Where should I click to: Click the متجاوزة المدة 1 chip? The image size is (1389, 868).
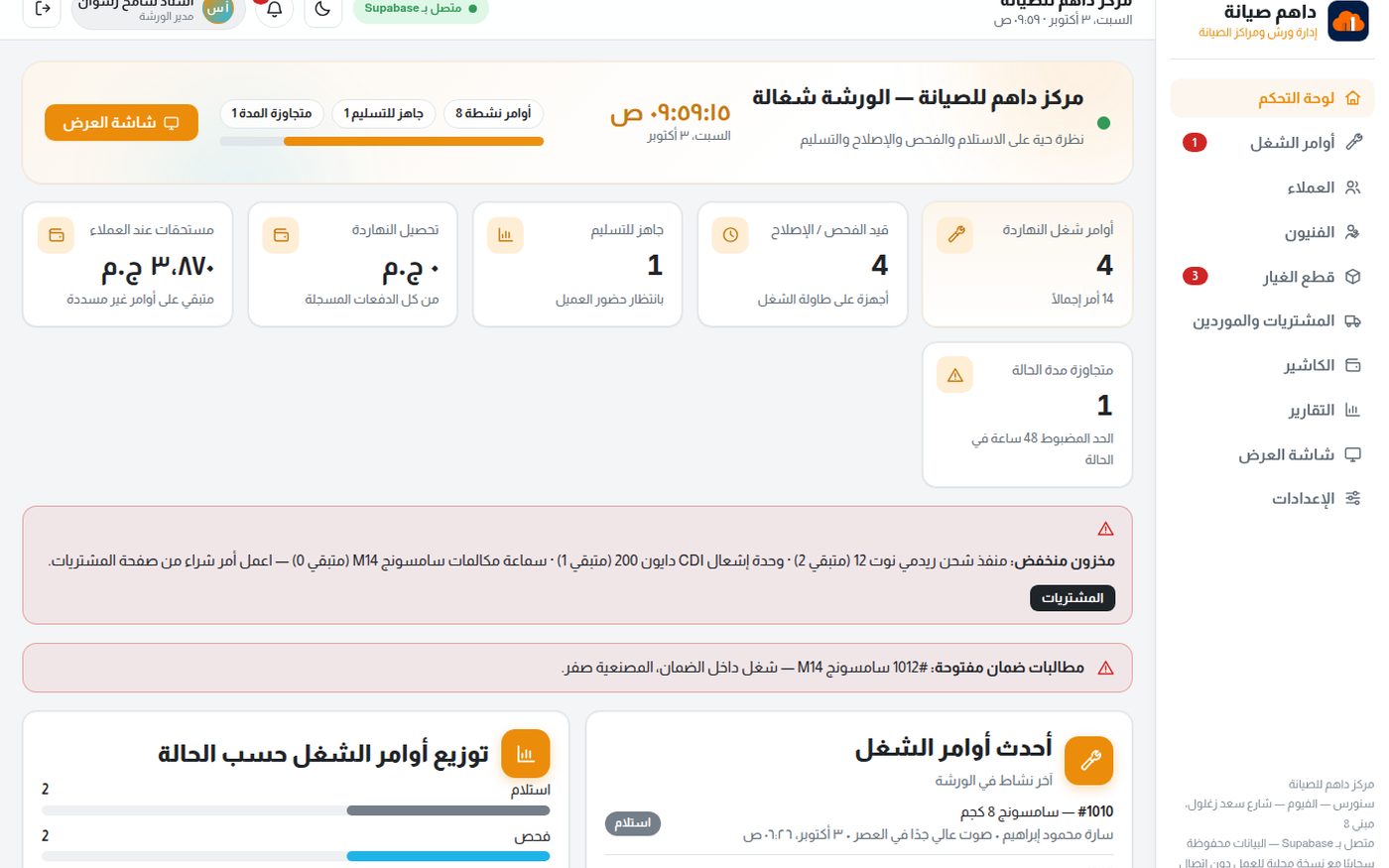(x=272, y=113)
